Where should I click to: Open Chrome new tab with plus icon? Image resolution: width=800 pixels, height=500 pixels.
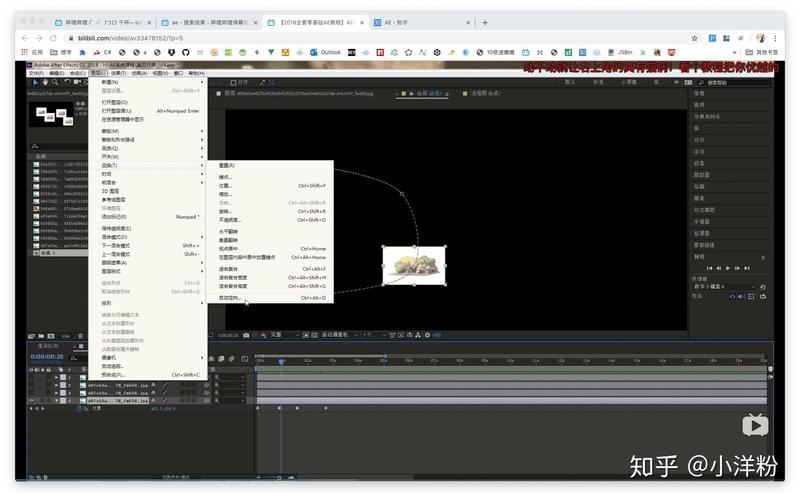[485, 21]
